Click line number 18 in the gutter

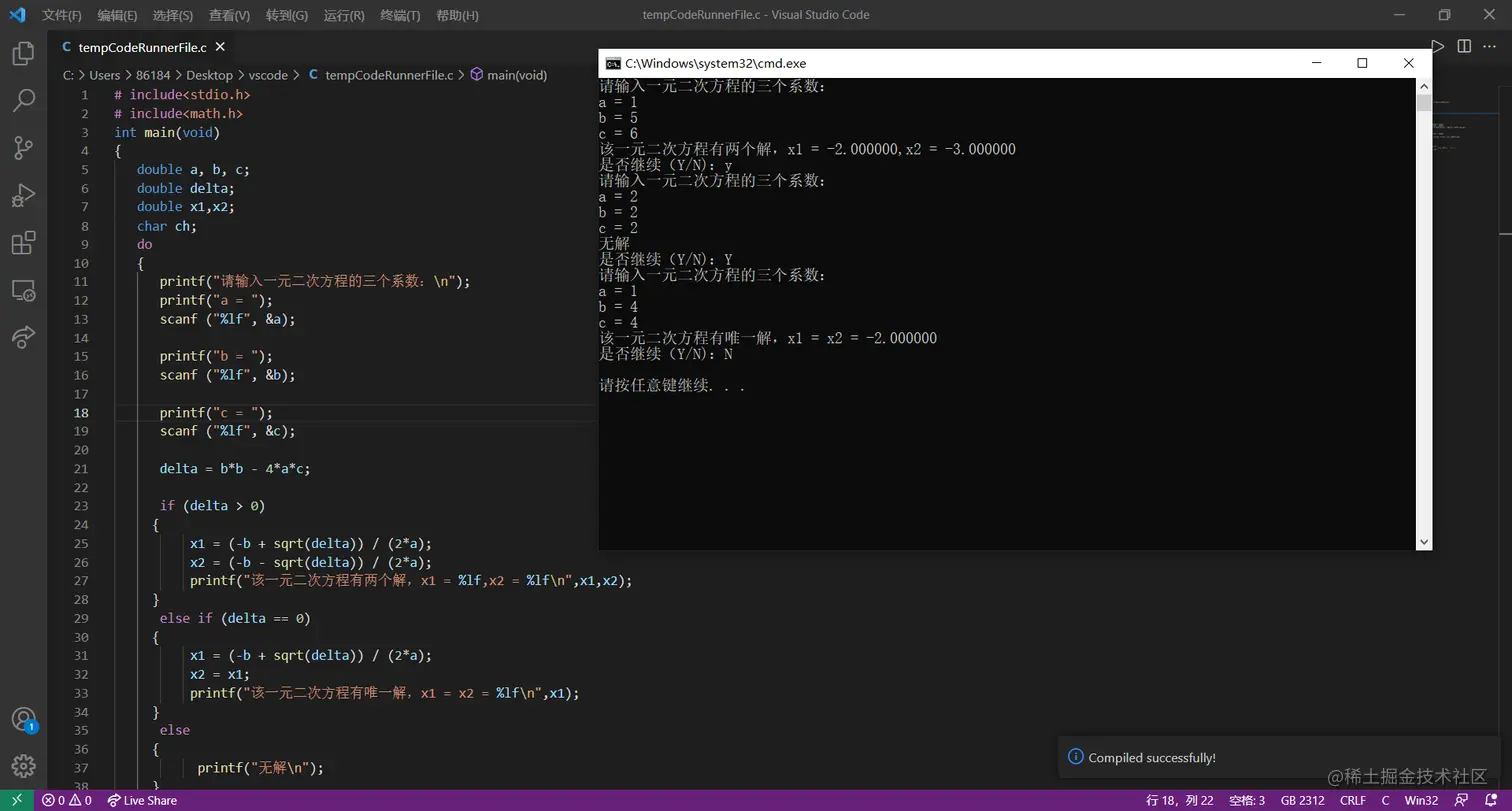[81, 412]
